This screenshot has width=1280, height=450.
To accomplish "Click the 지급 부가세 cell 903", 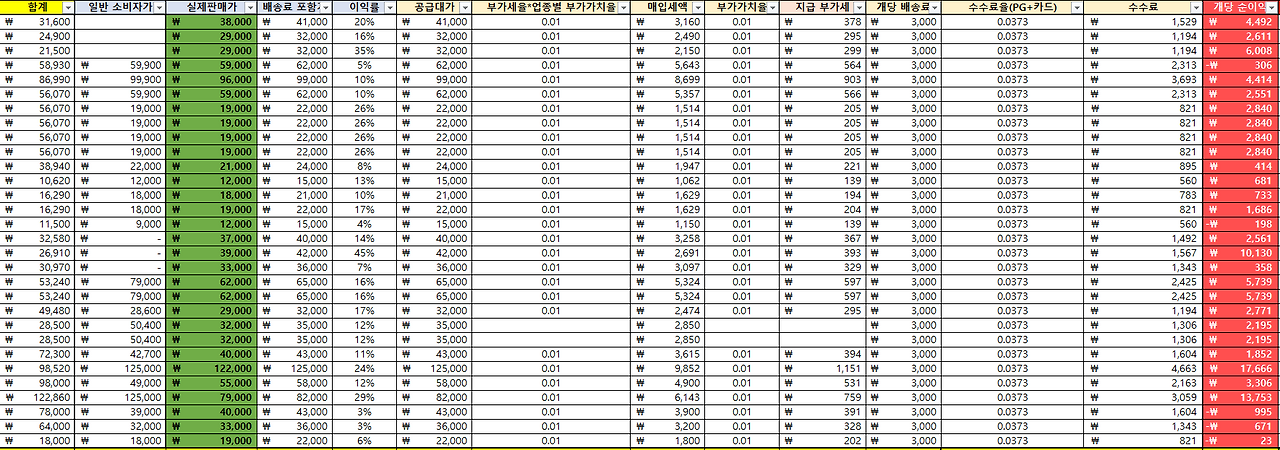I will click(823, 79).
